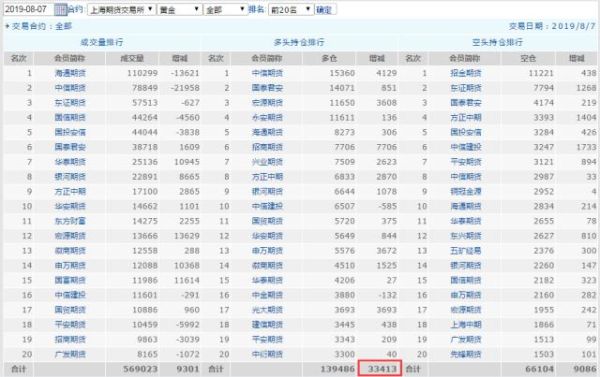Open the 黄金 commodity dropdown
Viewport: 600px width, 377px height.
click(x=179, y=10)
